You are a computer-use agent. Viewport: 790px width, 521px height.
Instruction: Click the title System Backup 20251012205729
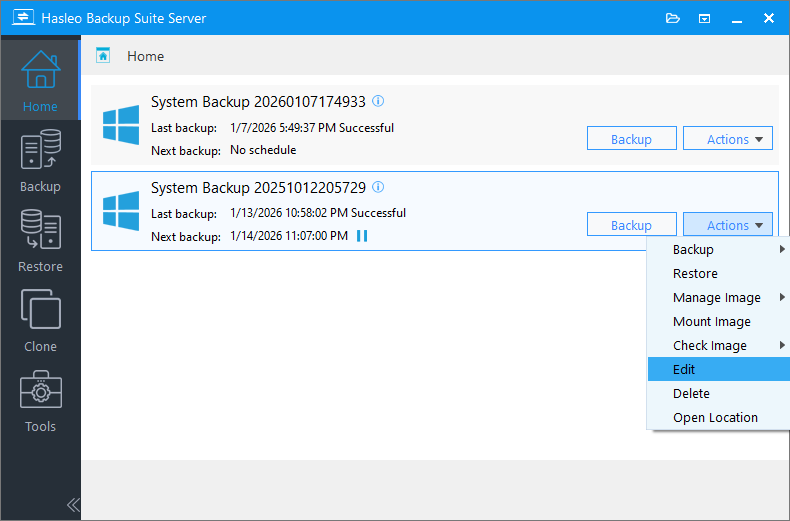tap(258, 187)
